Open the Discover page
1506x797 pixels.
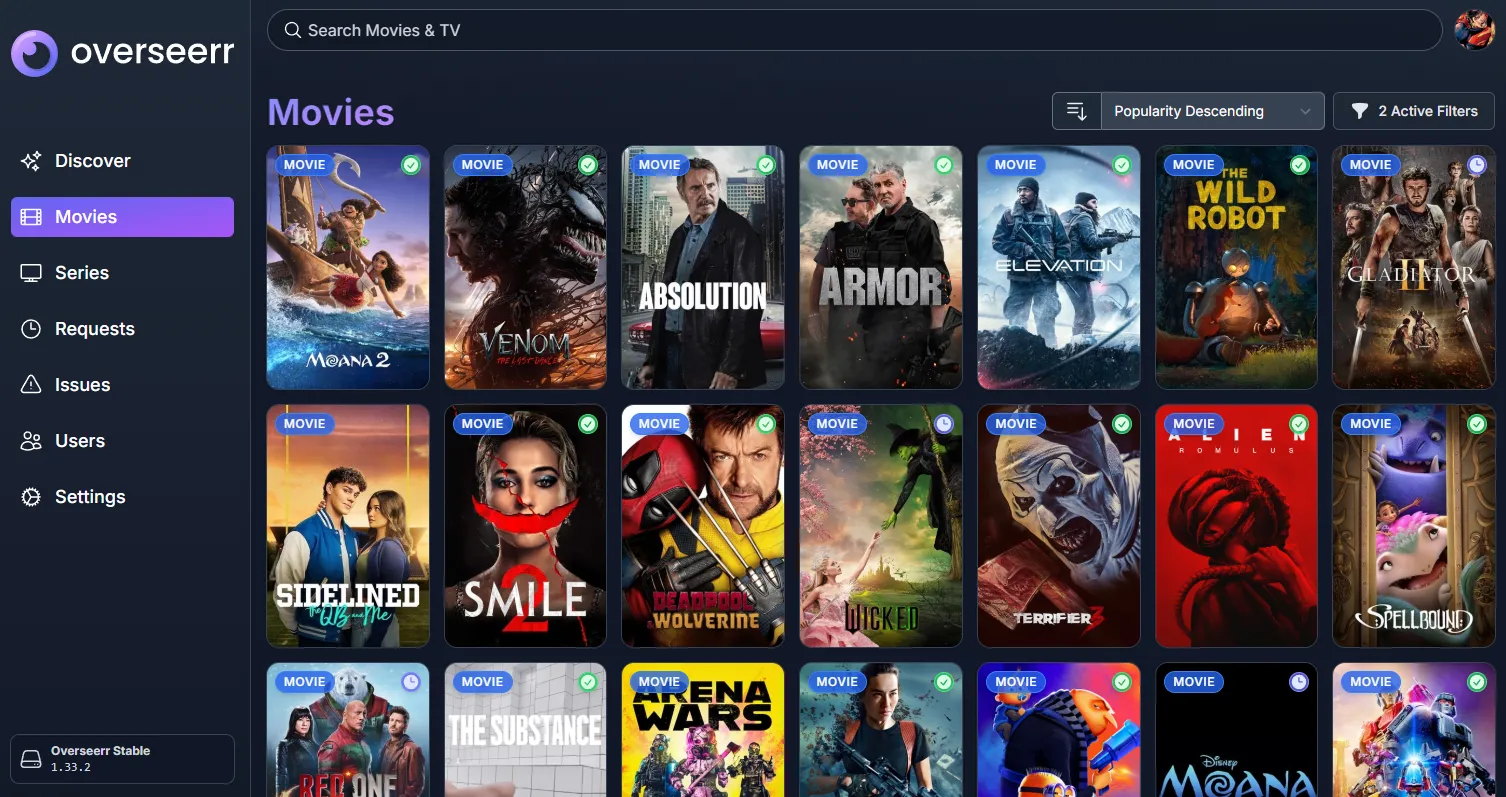(92, 161)
